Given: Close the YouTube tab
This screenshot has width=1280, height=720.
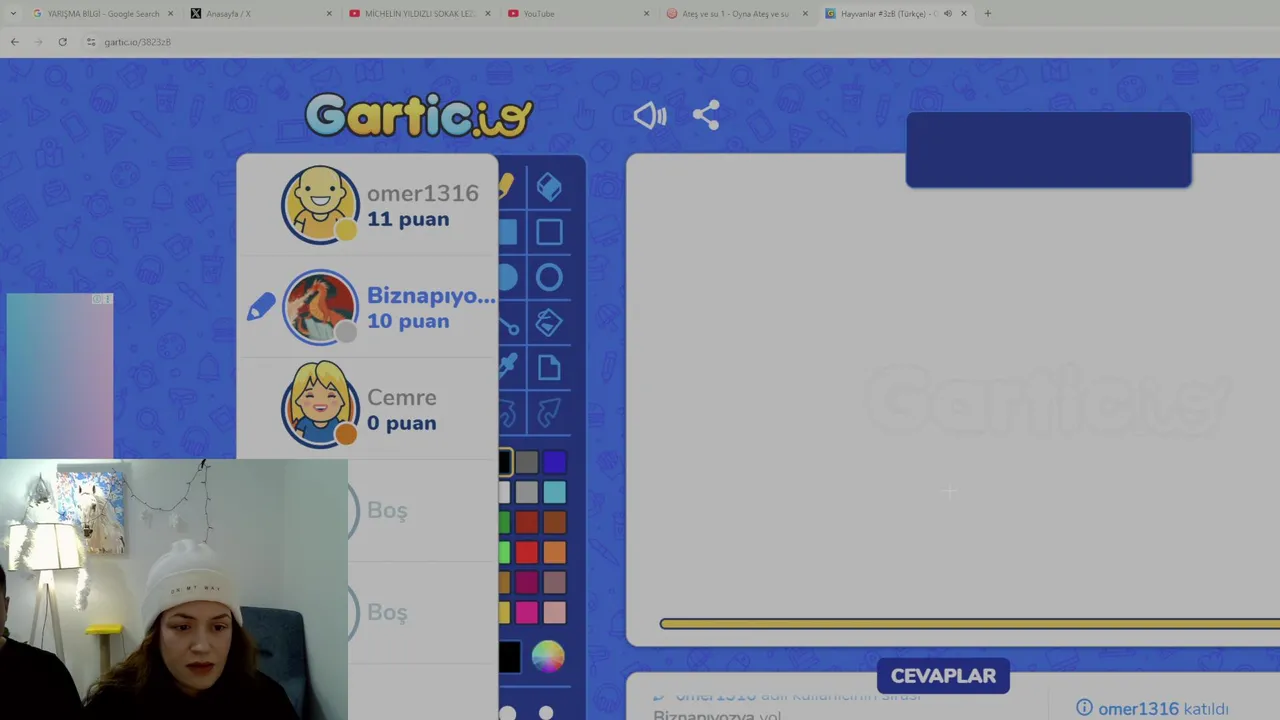Looking at the screenshot, I should pyautogui.click(x=646, y=13).
